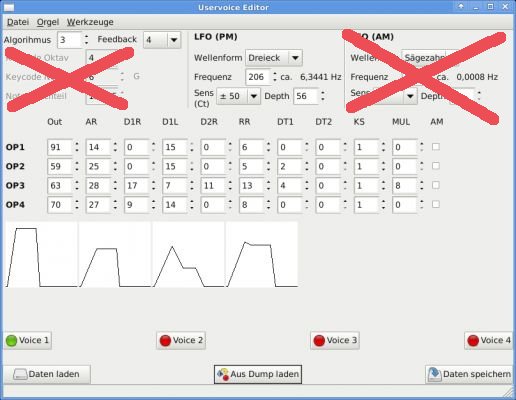
Task: Choose the red Voice 4 indicator
Action: 473,341
